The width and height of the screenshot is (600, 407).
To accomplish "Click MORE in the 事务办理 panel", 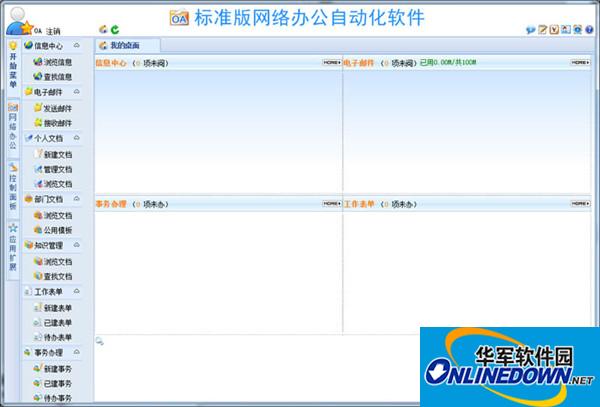I will coord(332,204).
